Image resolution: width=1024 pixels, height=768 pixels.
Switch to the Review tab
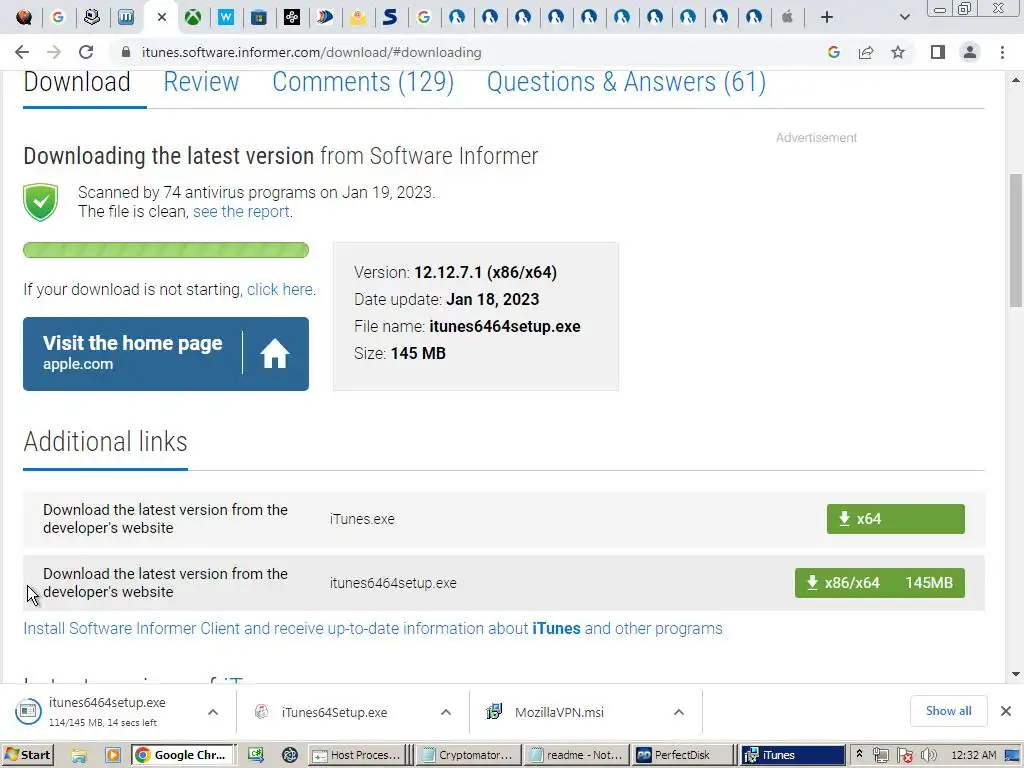click(201, 82)
